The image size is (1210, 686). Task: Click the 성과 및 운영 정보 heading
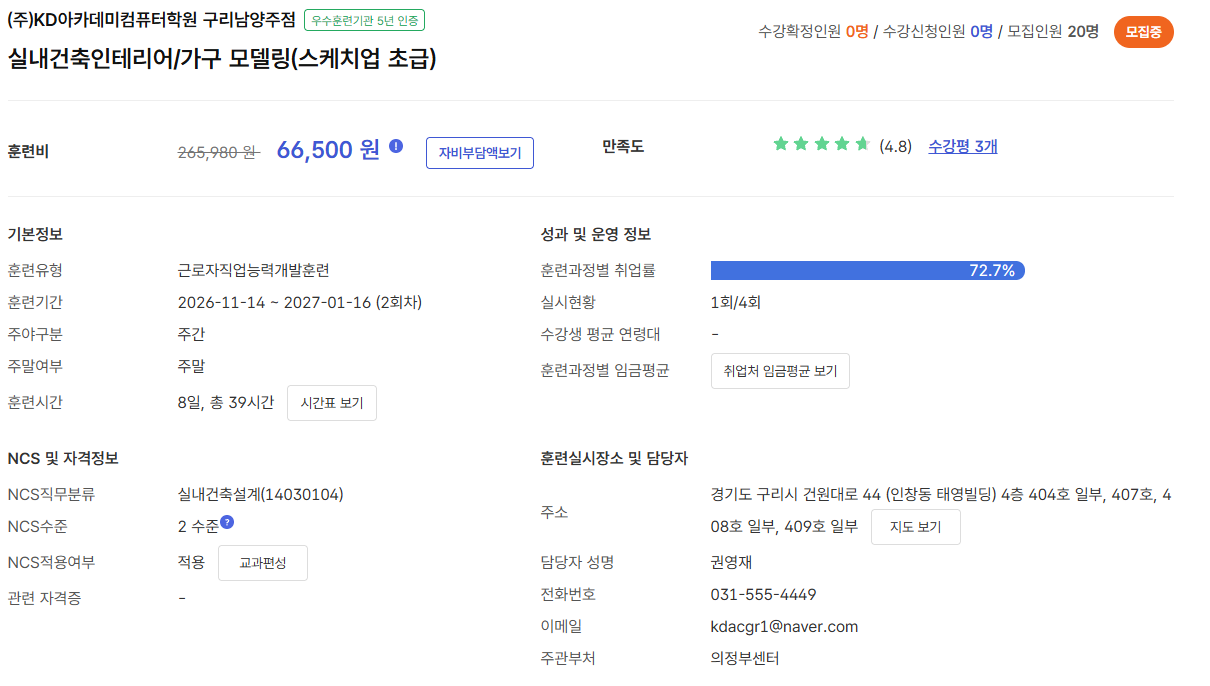[596, 234]
